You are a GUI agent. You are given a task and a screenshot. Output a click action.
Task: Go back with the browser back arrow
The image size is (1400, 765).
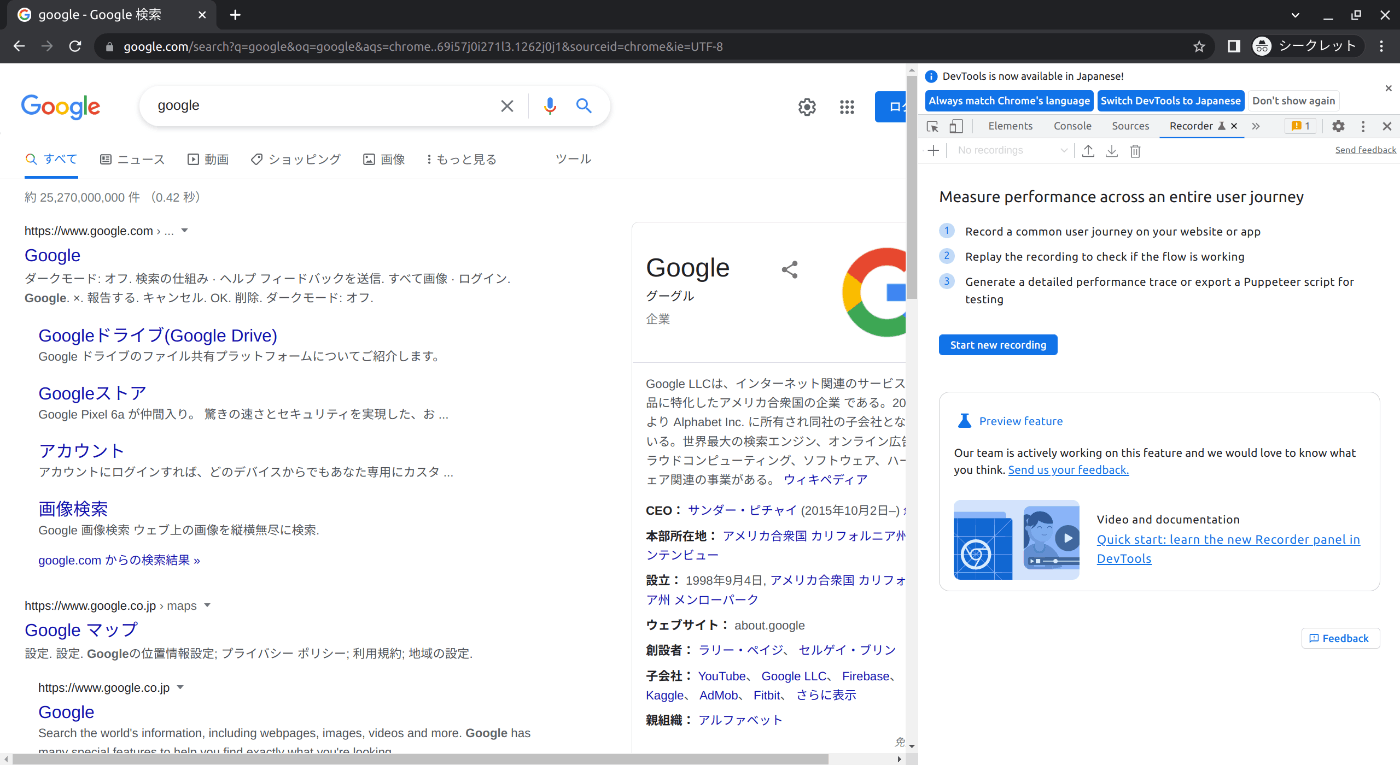(x=19, y=46)
